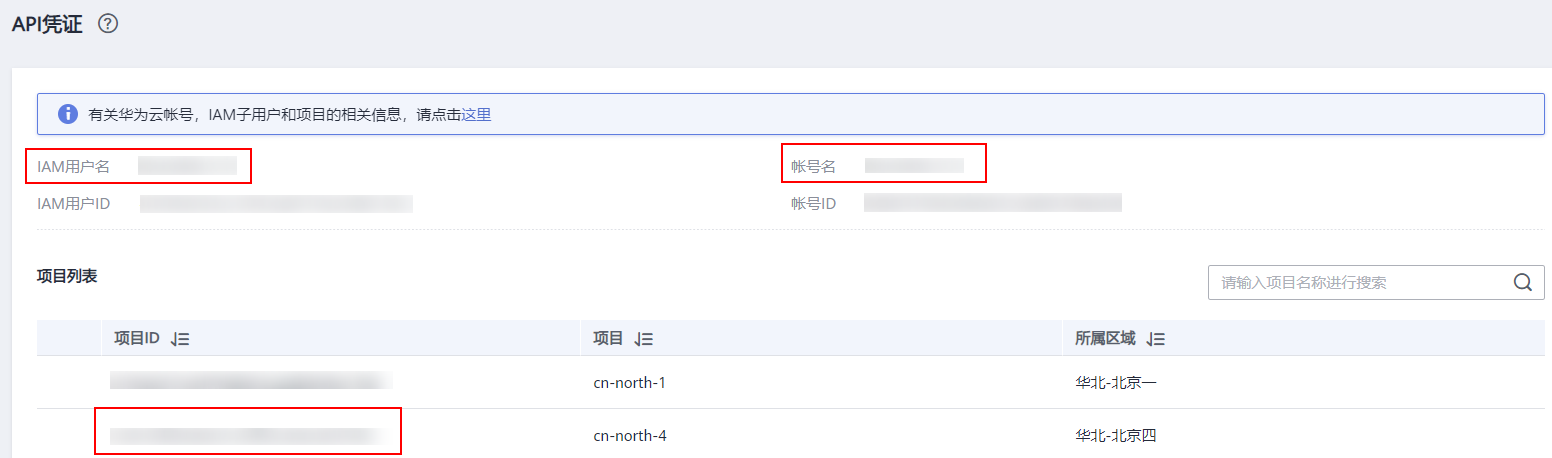The height and width of the screenshot is (458, 1552).
Task: Click the 项目ID column header
Action: pos(137,338)
